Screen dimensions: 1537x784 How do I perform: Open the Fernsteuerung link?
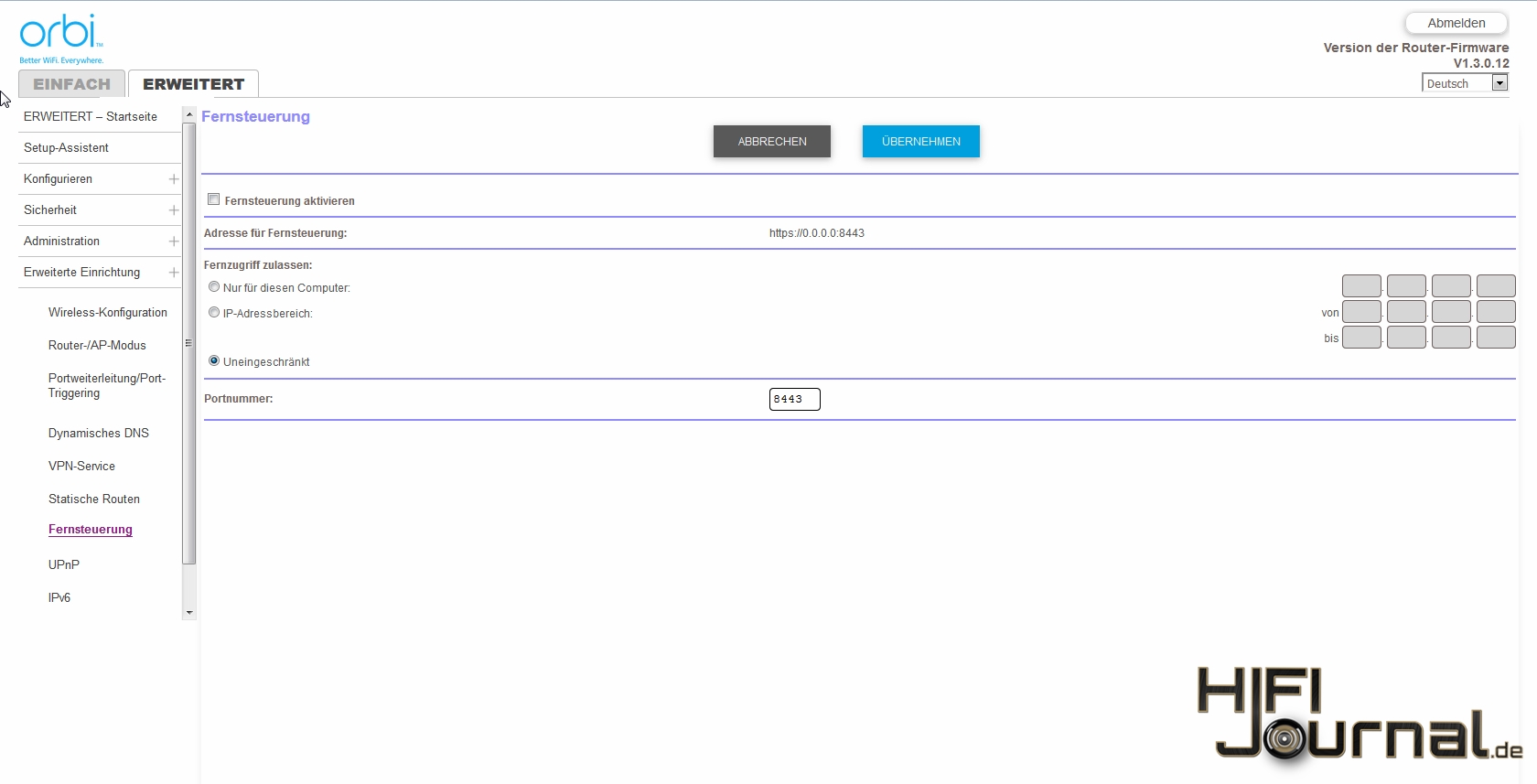[91, 530]
